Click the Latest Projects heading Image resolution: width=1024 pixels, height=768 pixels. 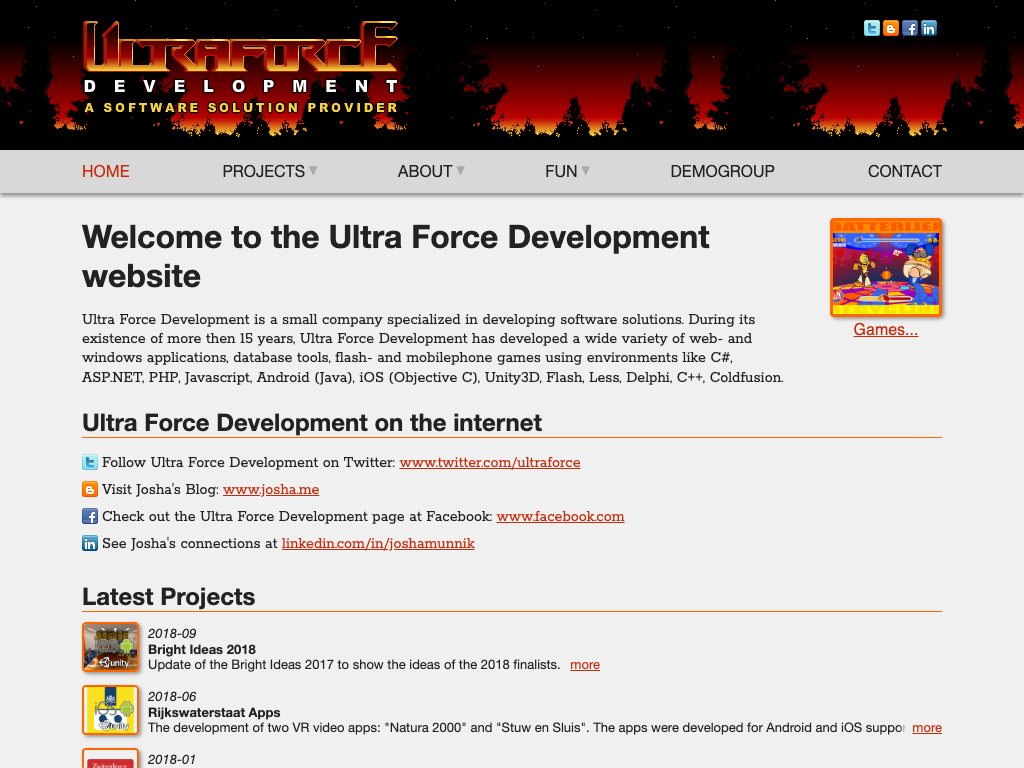point(168,597)
